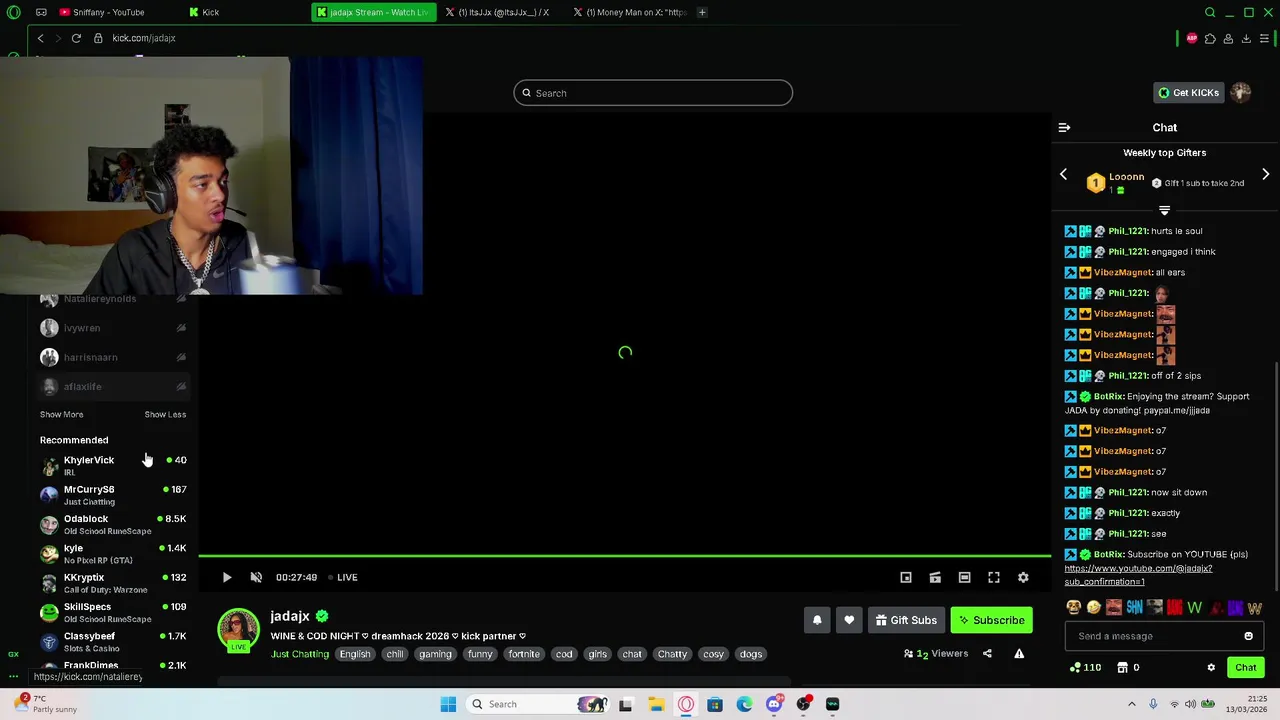Screen dimensions: 1280x720
Task: Click Get KICKs button
Action: [1188, 93]
